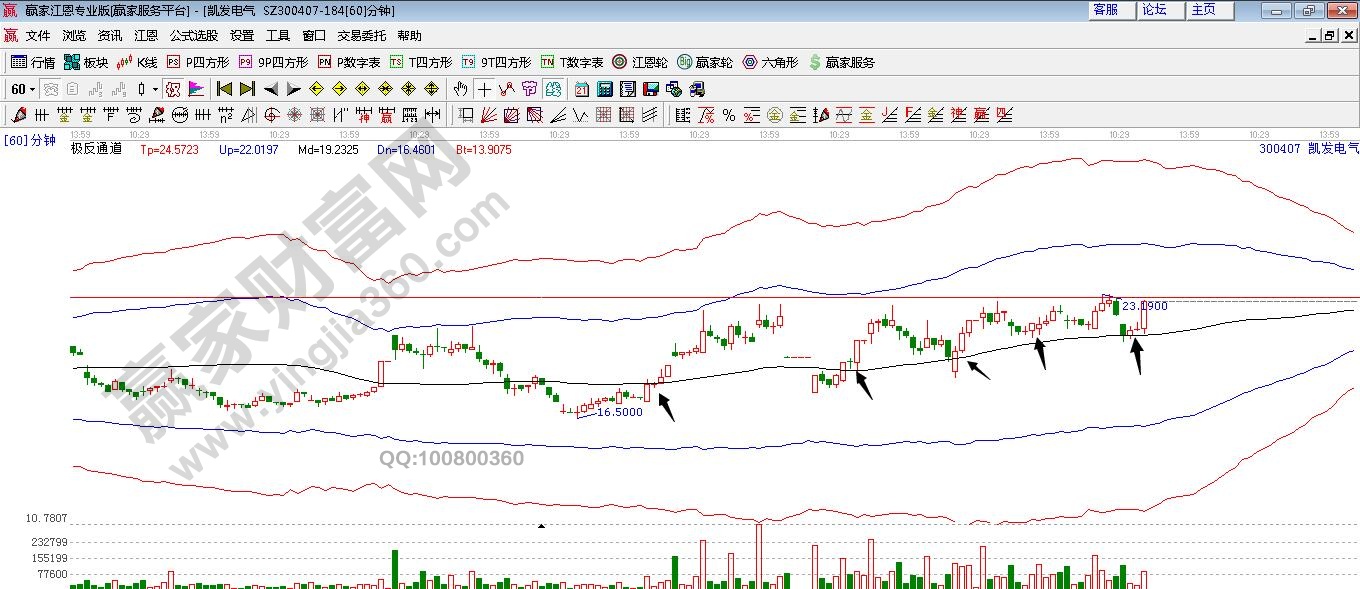Jump to first bar with skip-start arrow
The image size is (1360, 589).
pos(224,89)
